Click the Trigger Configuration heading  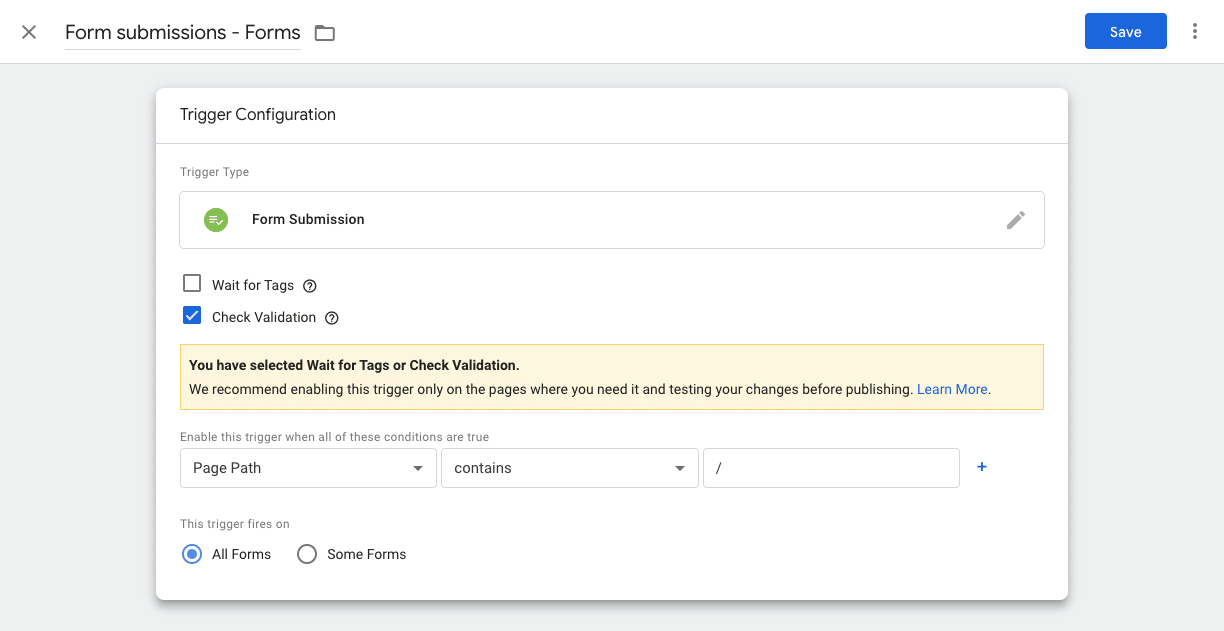258,115
